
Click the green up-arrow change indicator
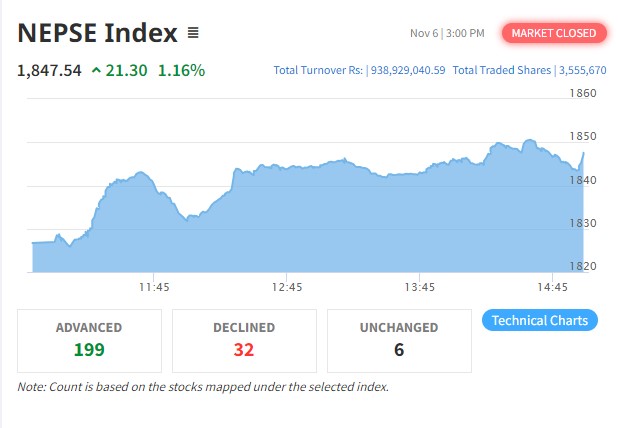[95, 70]
